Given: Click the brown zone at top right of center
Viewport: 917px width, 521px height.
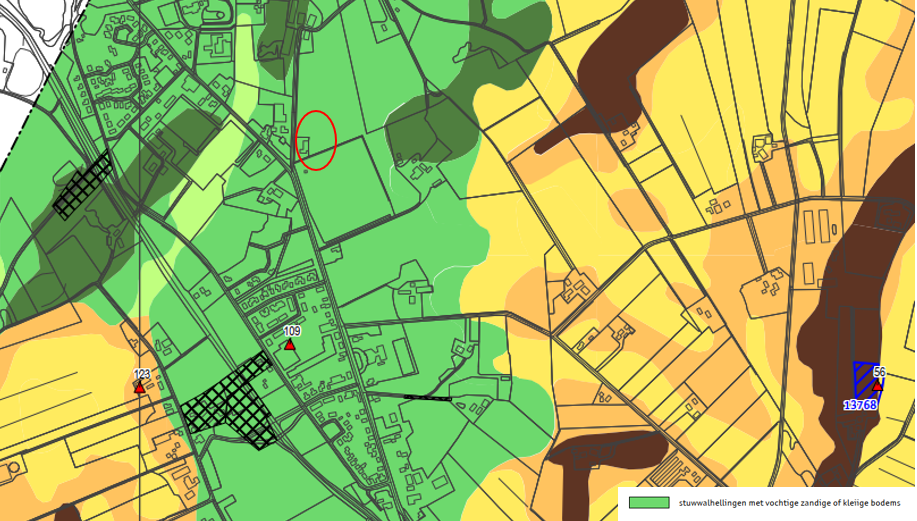Looking at the screenshot, I should pyautogui.click(x=600, y=80).
